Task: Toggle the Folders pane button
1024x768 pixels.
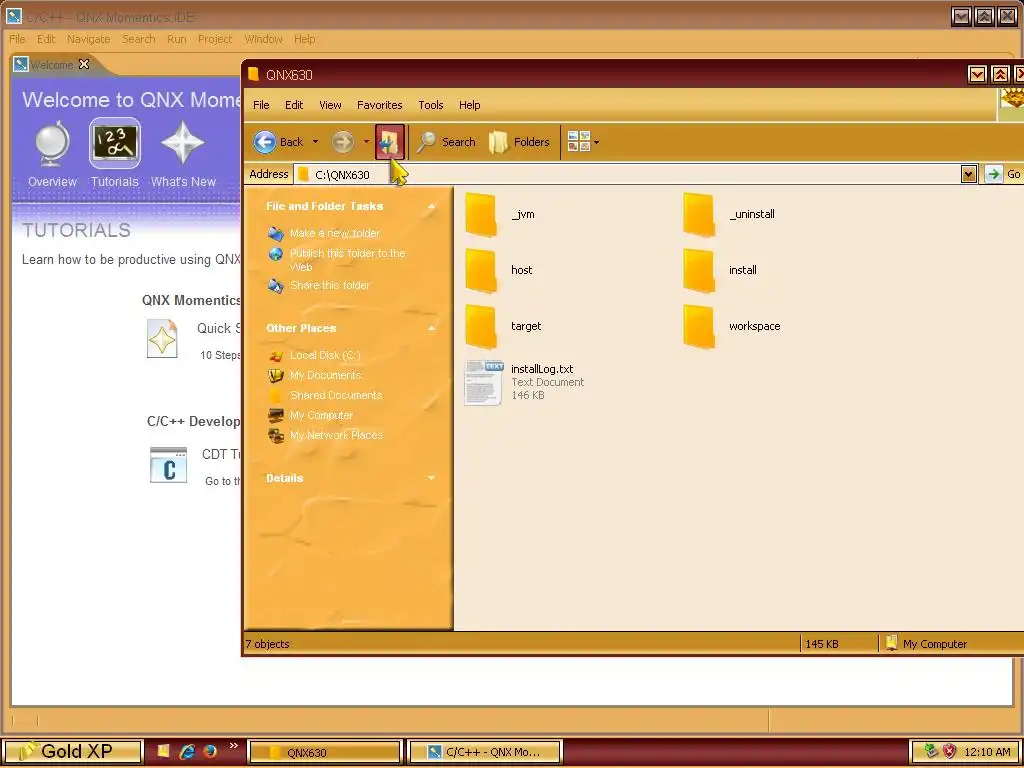Action: [x=519, y=142]
